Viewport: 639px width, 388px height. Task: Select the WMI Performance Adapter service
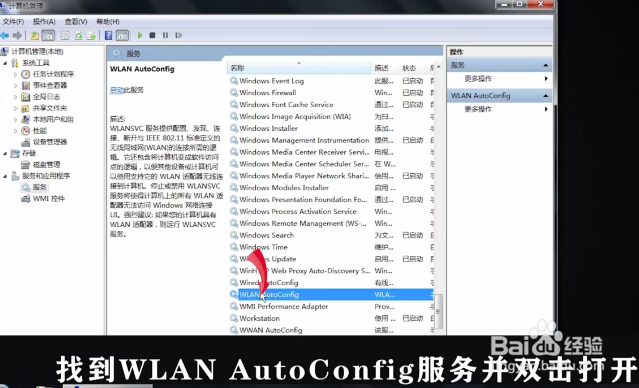(330, 306)
